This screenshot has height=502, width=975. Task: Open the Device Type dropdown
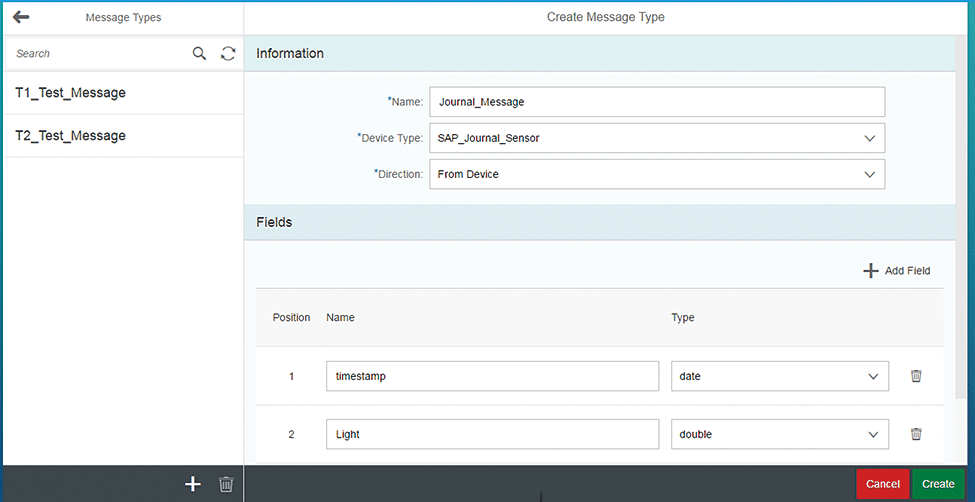click(x=867, y=138)
